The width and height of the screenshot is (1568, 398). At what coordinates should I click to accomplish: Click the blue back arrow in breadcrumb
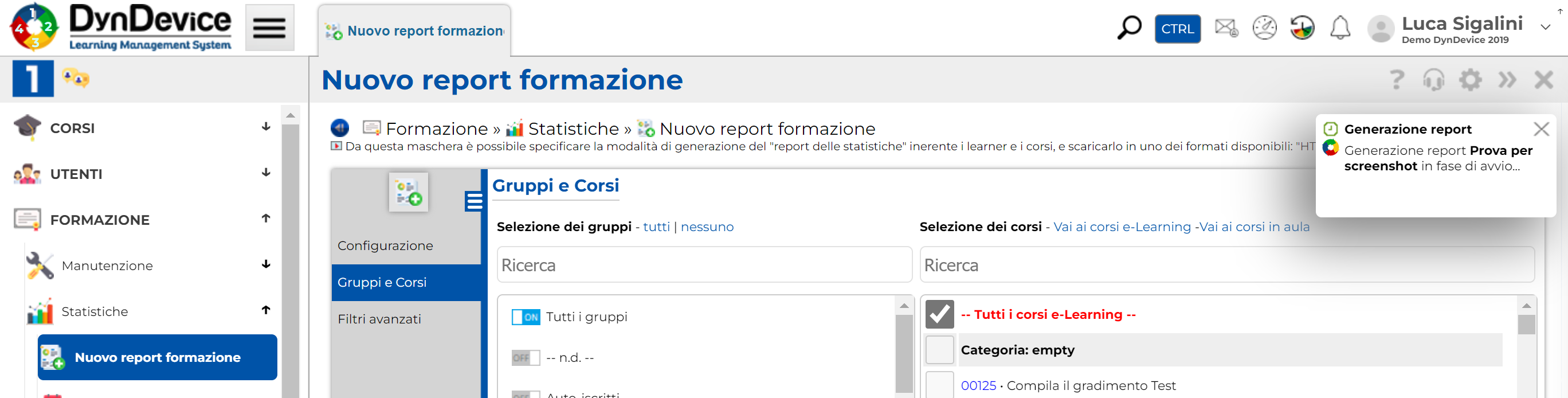340,128
